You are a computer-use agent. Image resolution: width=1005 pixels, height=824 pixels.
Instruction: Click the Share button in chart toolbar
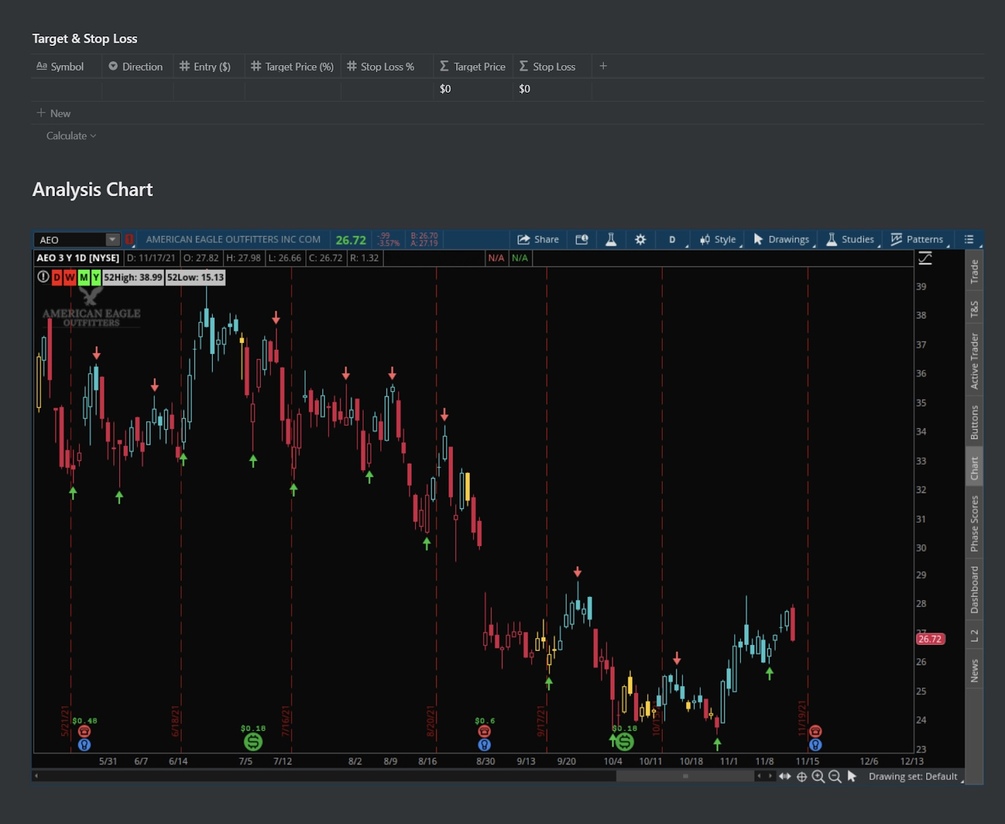pyautogui.click(x=538, y=239)
